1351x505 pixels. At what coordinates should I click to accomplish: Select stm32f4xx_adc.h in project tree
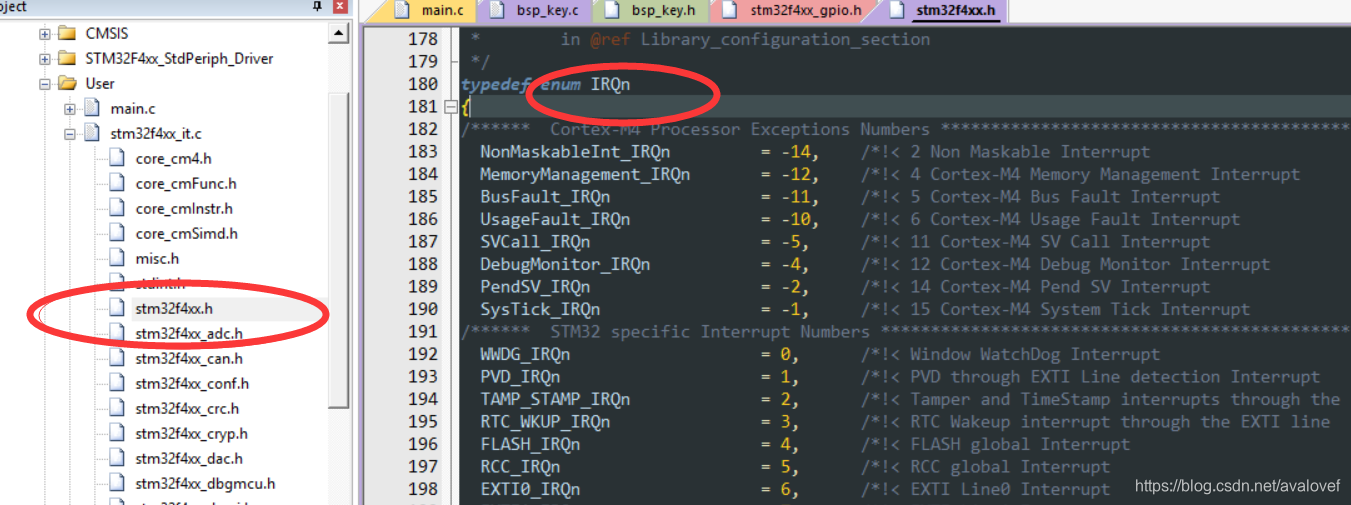(x=189, y=334)
